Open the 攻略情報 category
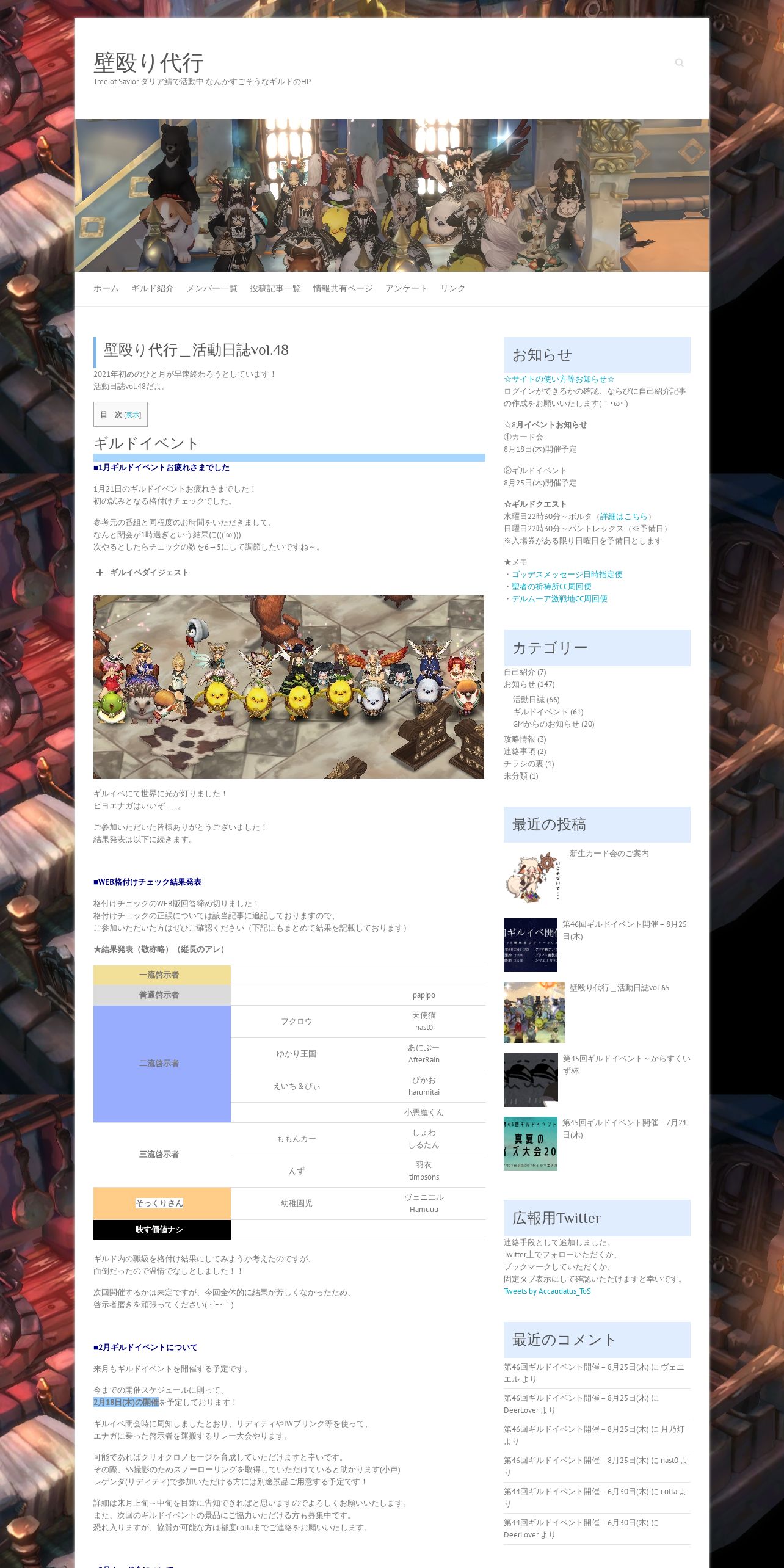This screenshot has width=784, height=1568. tap(520, 739)
